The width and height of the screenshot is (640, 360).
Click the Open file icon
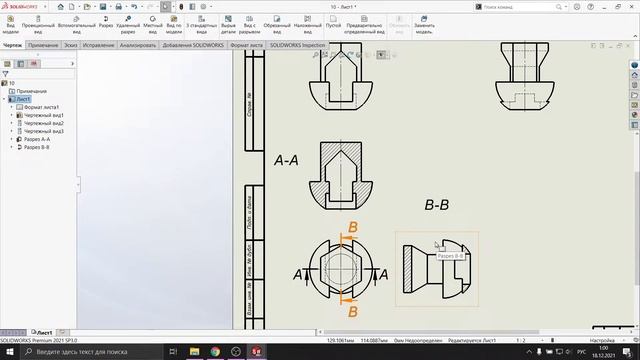87,7
